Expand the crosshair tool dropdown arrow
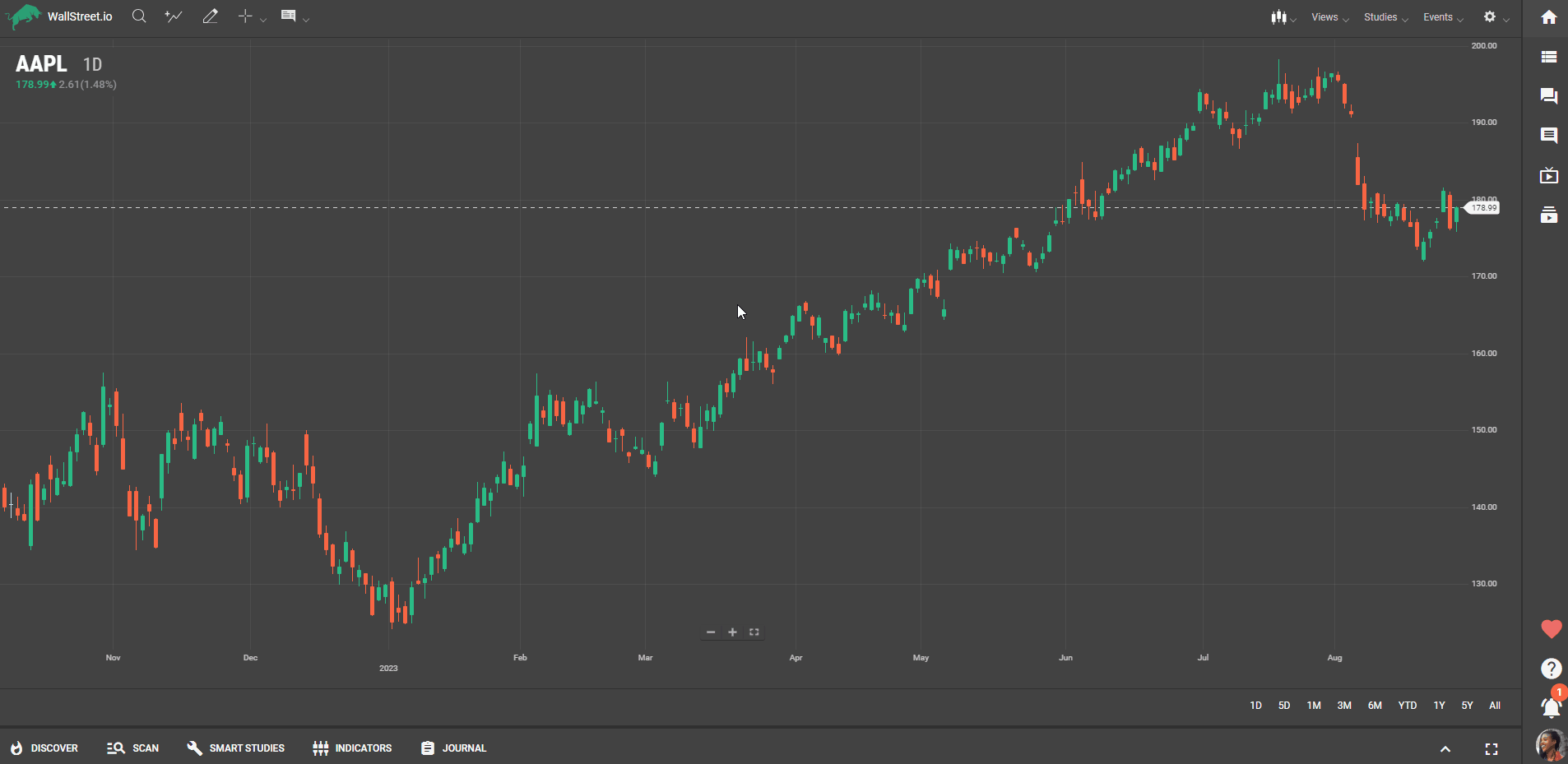 click(x=263, y=19)
